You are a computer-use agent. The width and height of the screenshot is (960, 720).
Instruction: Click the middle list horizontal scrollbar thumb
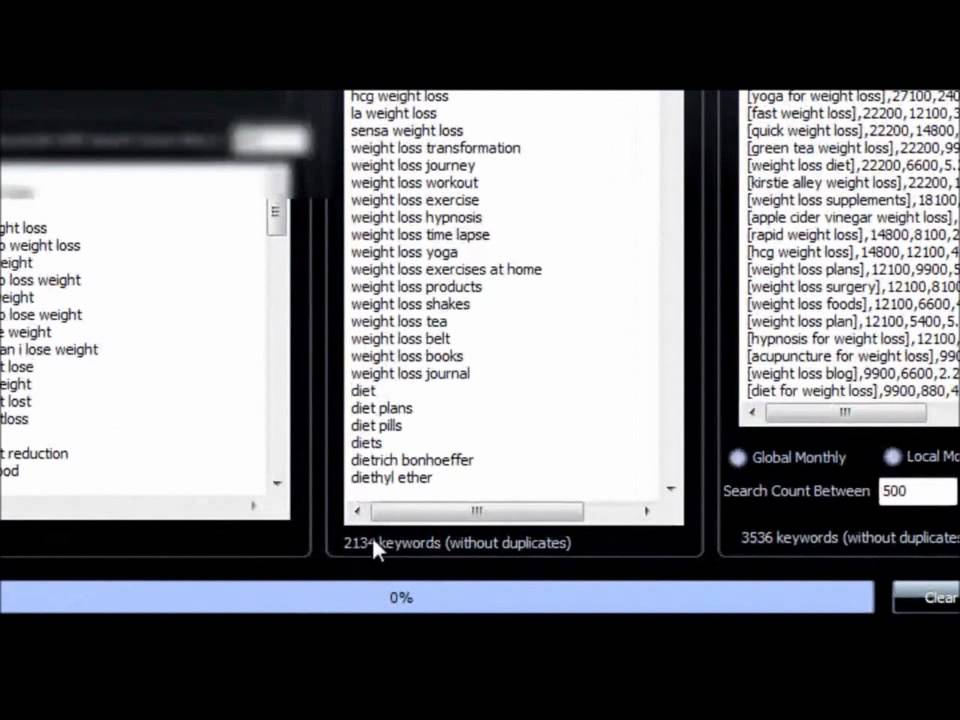[477, 511]
